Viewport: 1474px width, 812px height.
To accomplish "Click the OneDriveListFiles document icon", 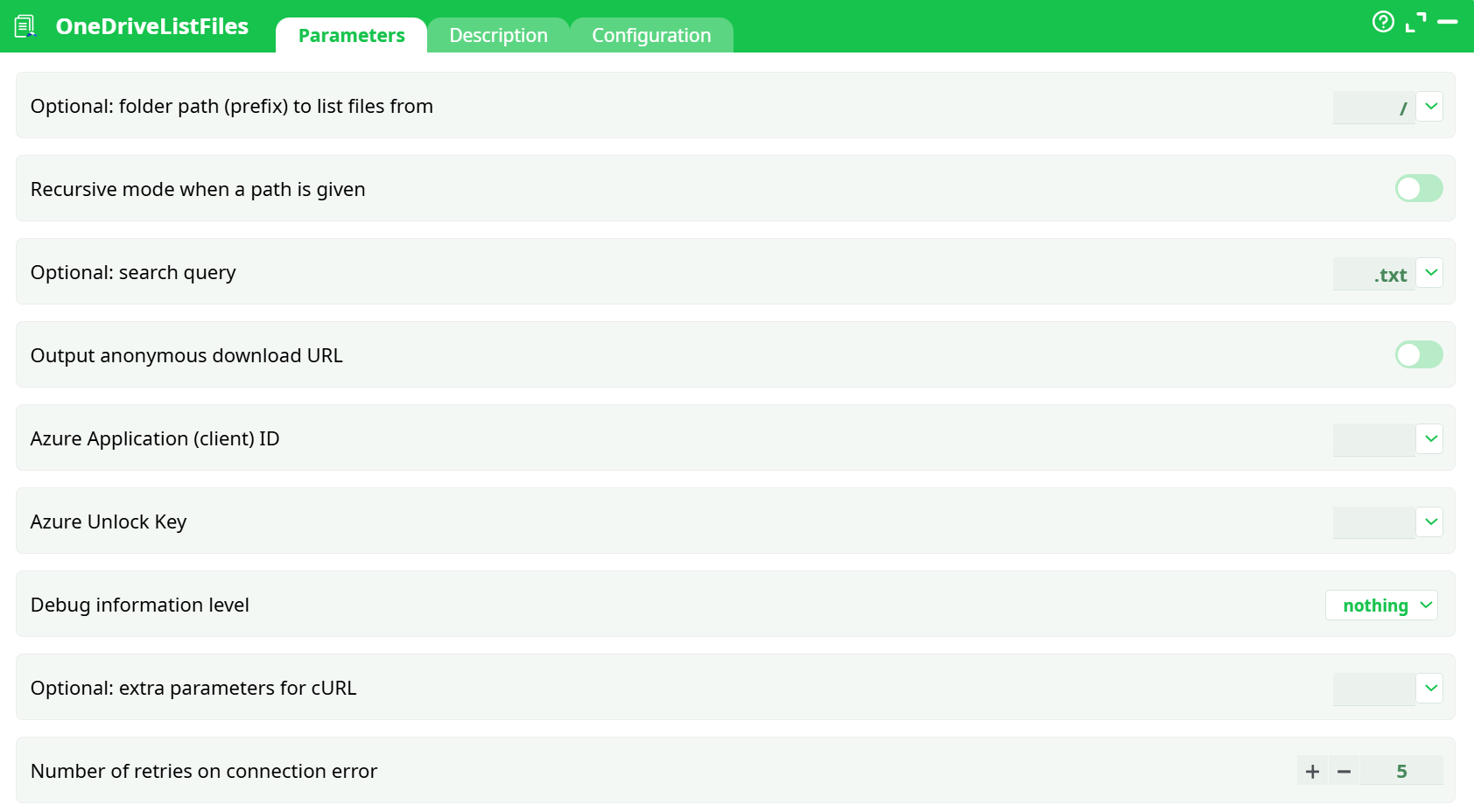I will (x=24, y=25).
